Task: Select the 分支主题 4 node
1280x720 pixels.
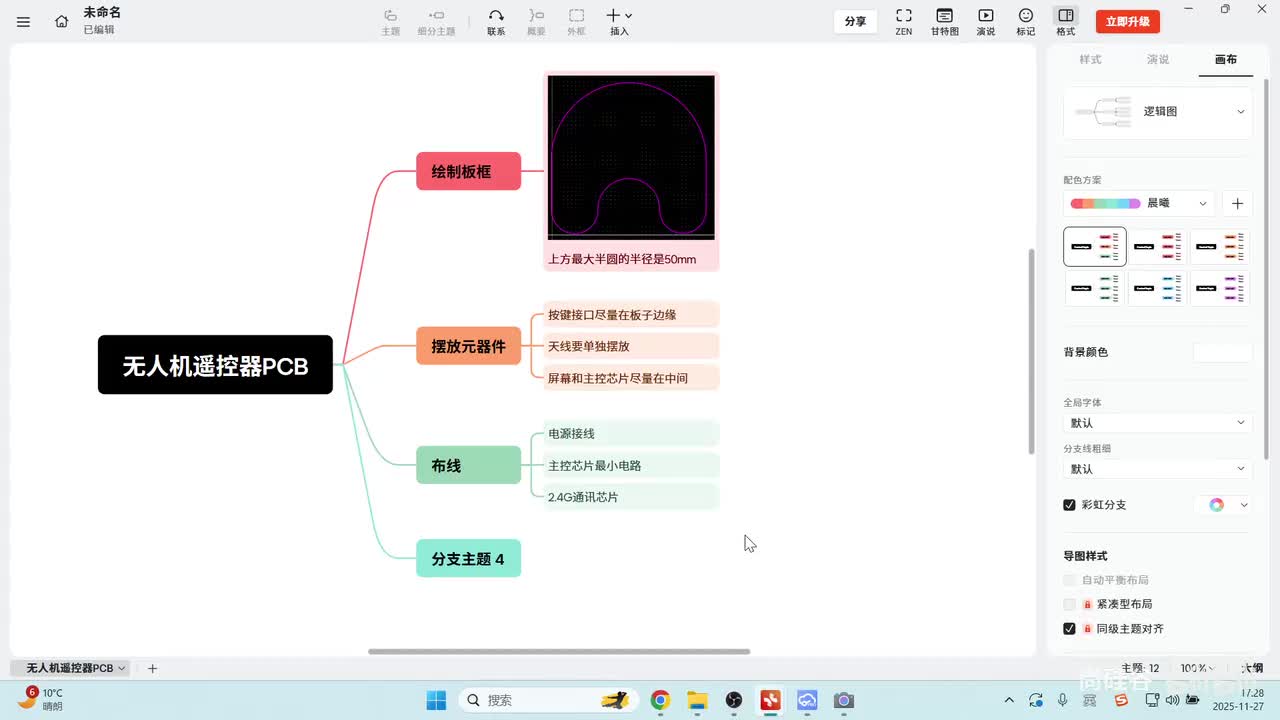Action: 469,558
